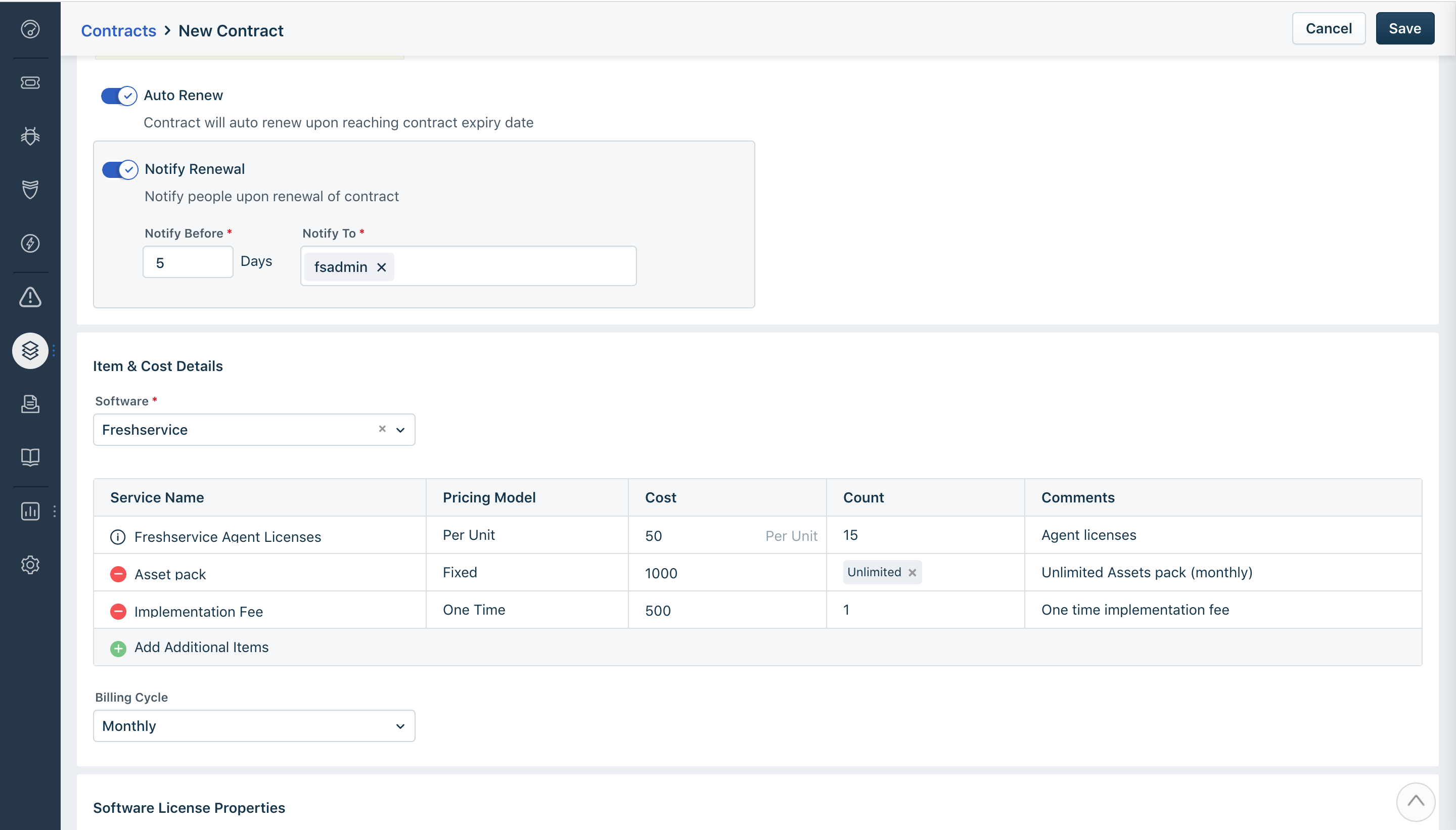Screen dimensions: 1456x830
Task: Disable the Auto Renew toggle
Action: coord(119,96)
